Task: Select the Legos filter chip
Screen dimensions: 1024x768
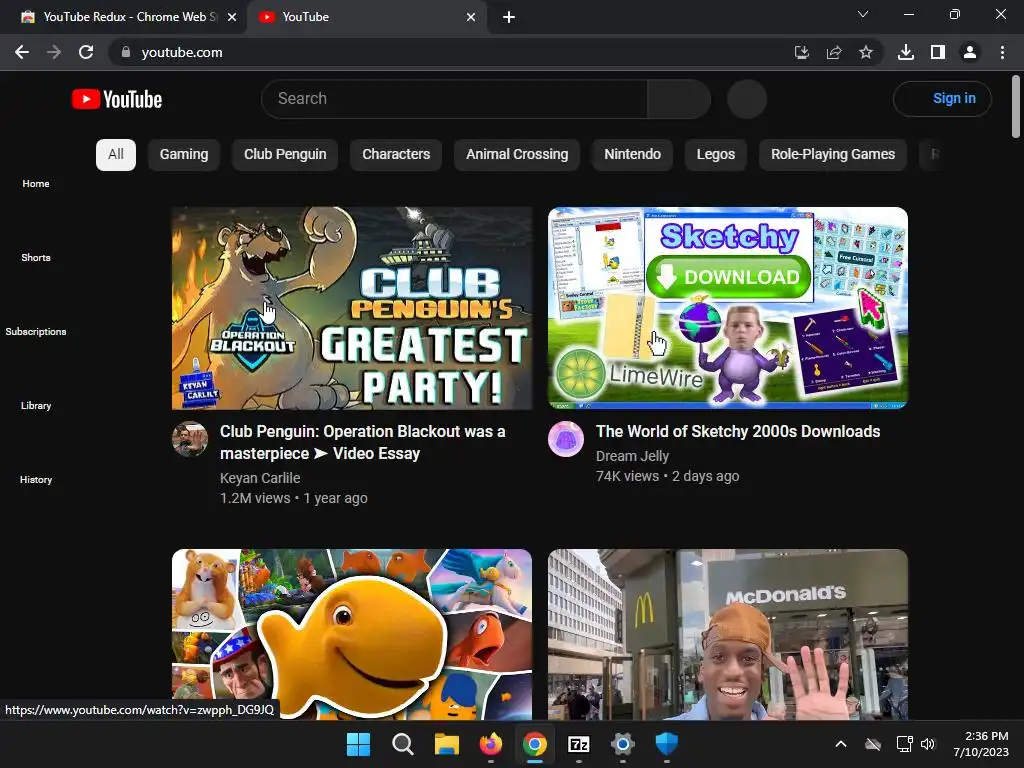Action: coord(716,155)
